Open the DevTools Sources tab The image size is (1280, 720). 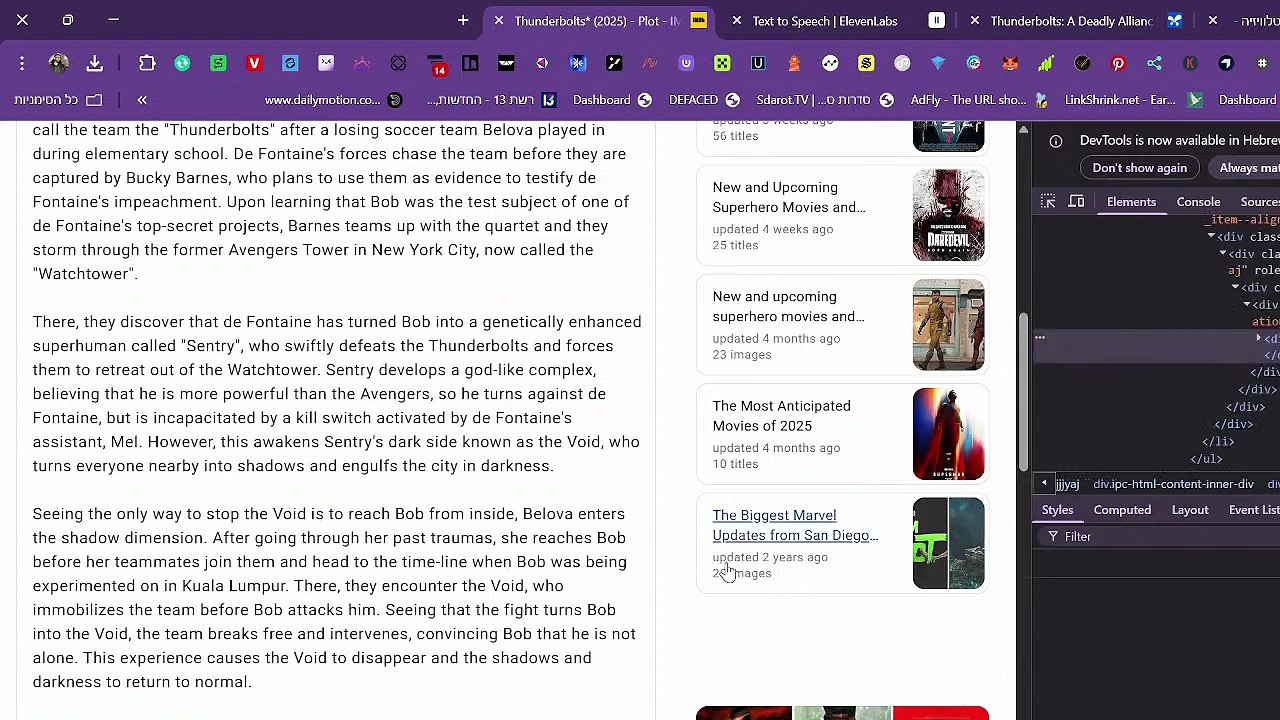pyautogui.click(x=1259, y=202)
